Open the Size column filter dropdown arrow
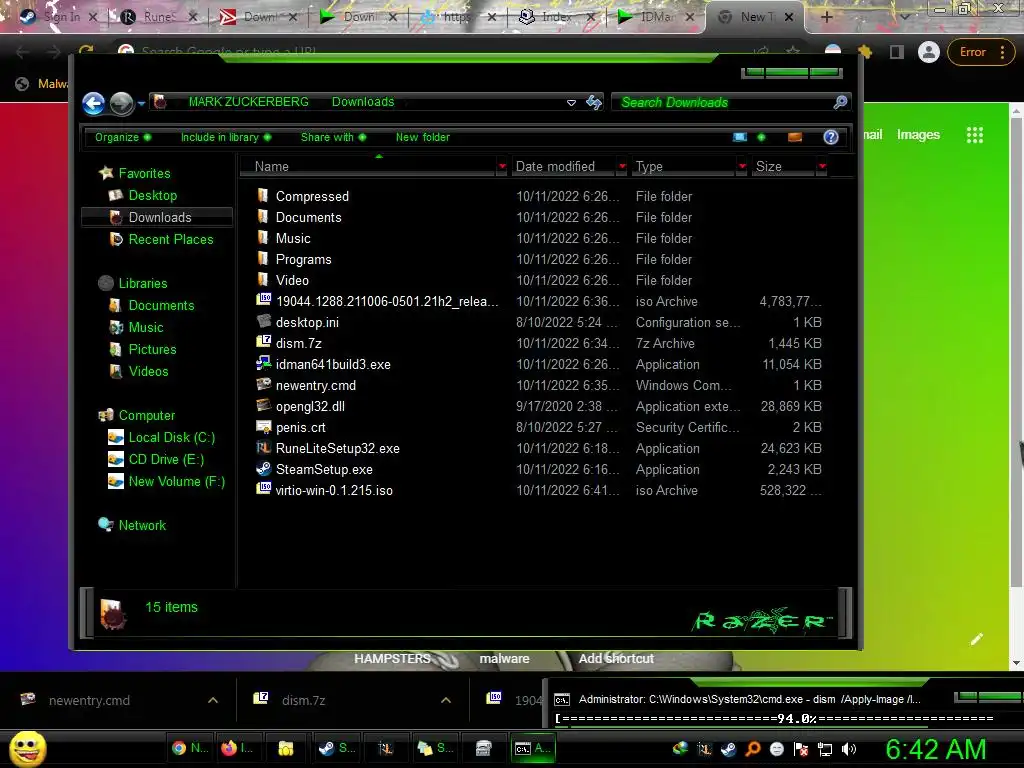 (822, 167)
